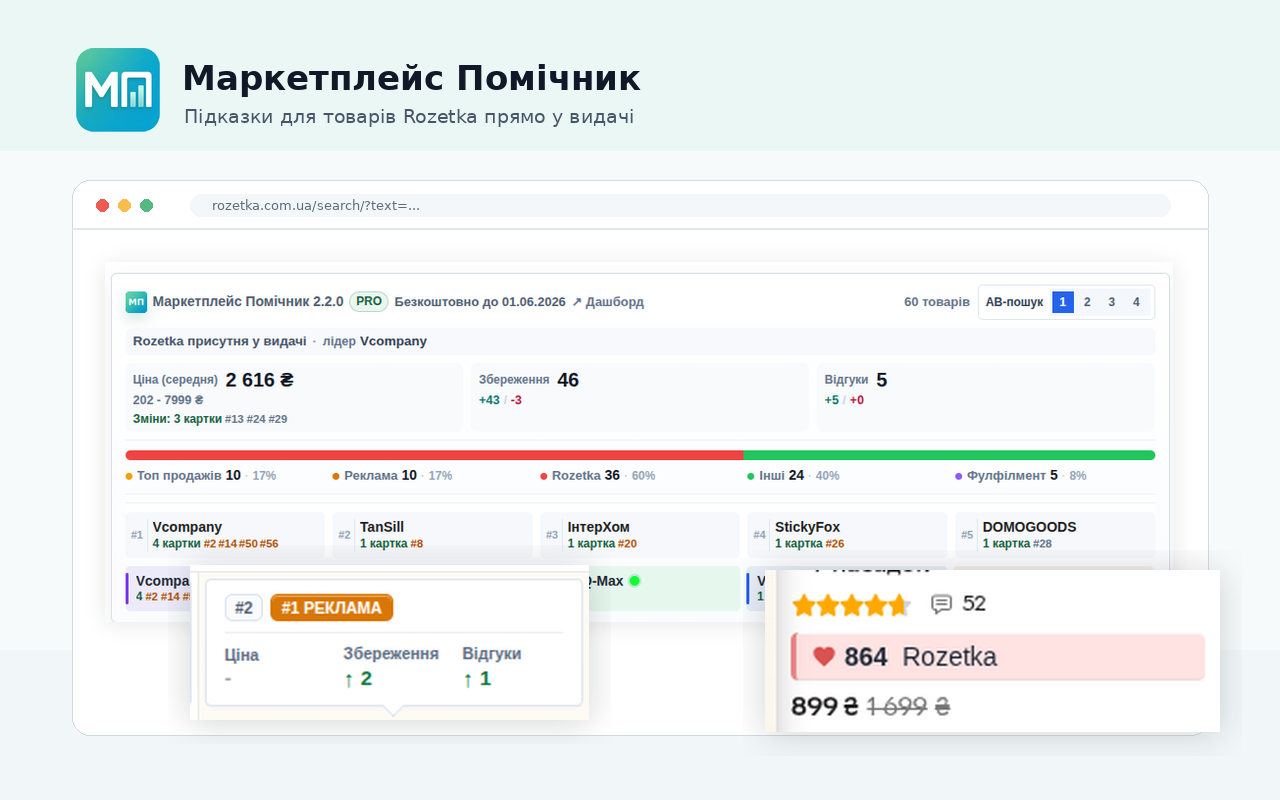The image size is (1280, 800).
Task: Click the green status dot near -Max
Action: [x=634, y=581]
